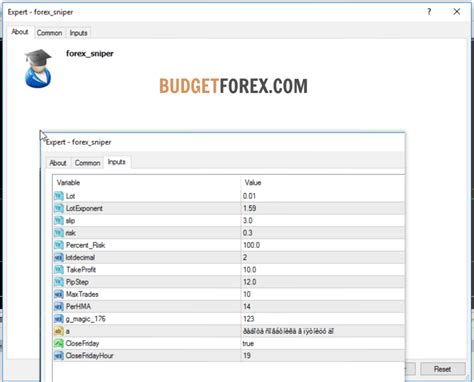This screenshot has width=474, height=382.
Task: Click the lotdecimal integer type icon
Action: [59, 257]
